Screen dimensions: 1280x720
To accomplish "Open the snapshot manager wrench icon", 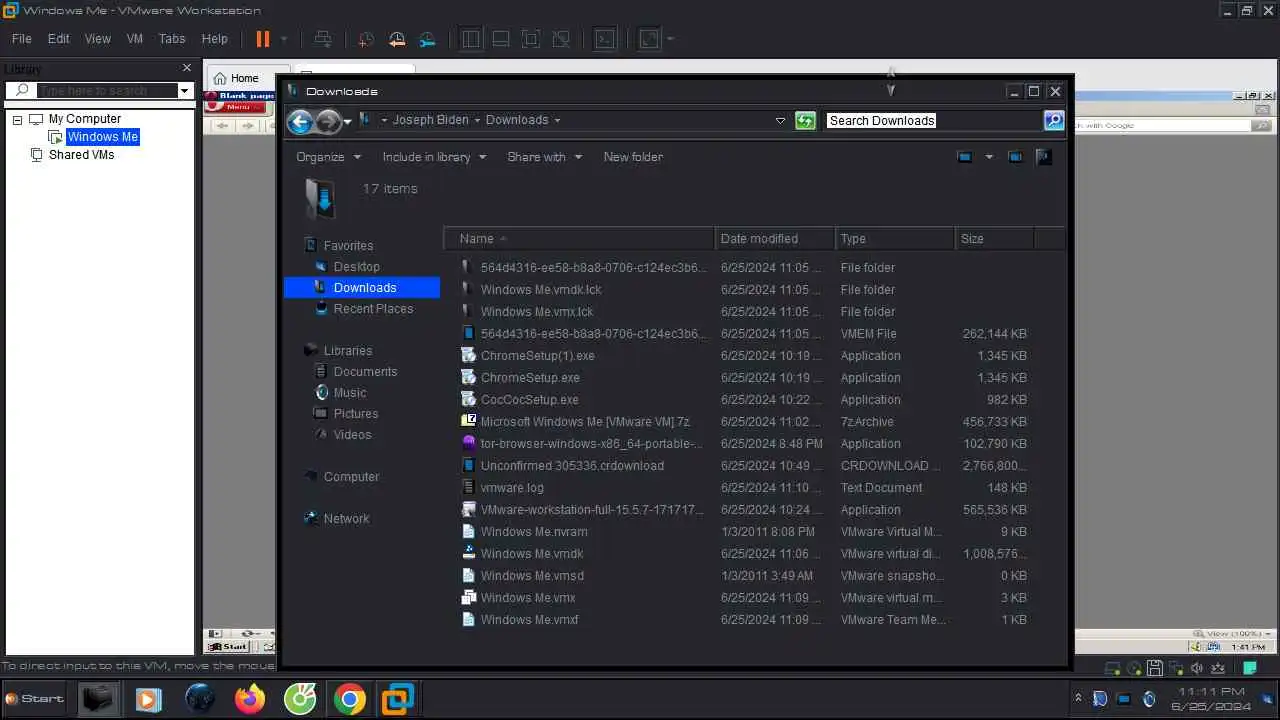I will pos(428,39).
